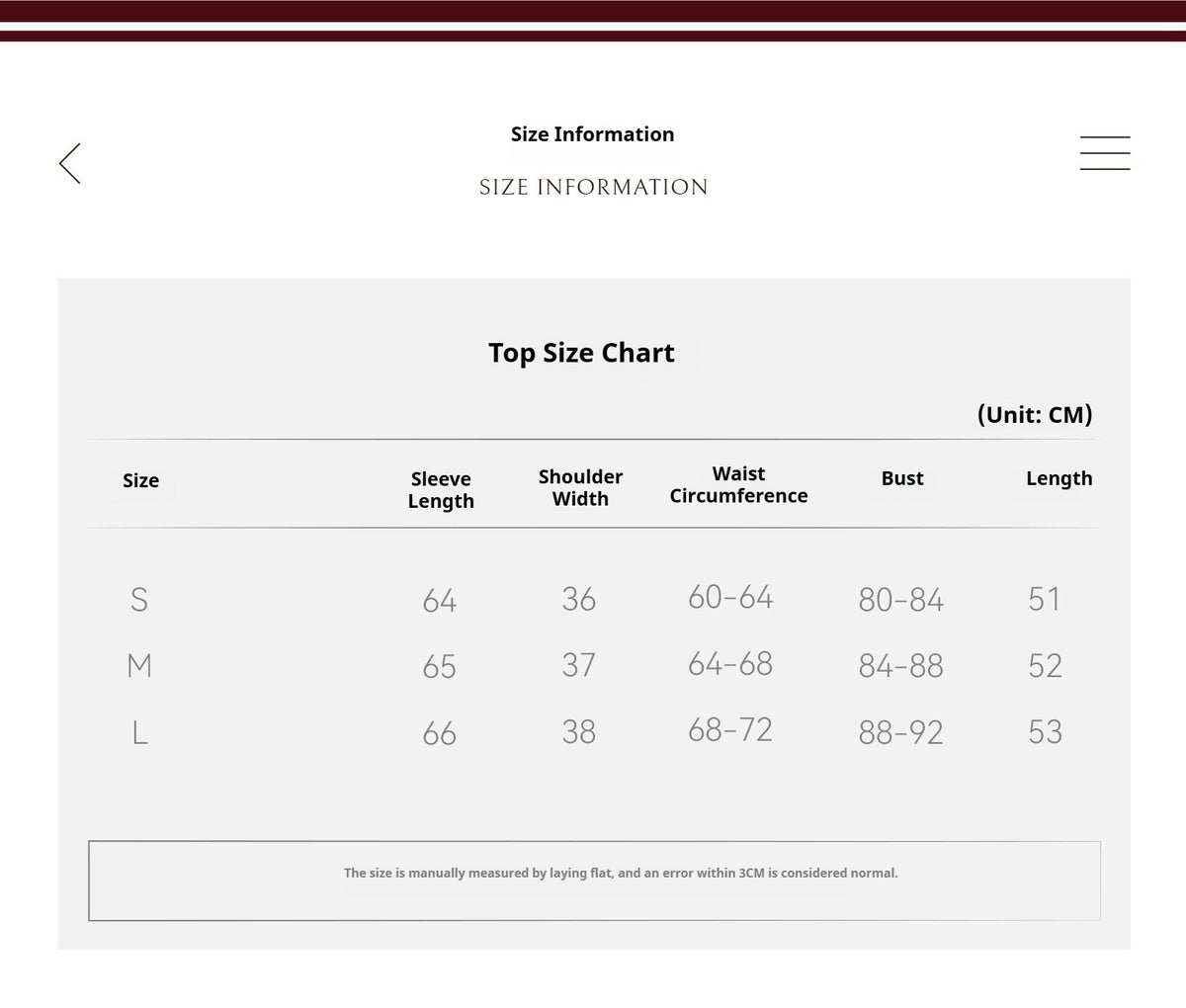The image size is (1186, 1008).
Task: Click the 80-84 bust value
Action: [x=900, y=600]
